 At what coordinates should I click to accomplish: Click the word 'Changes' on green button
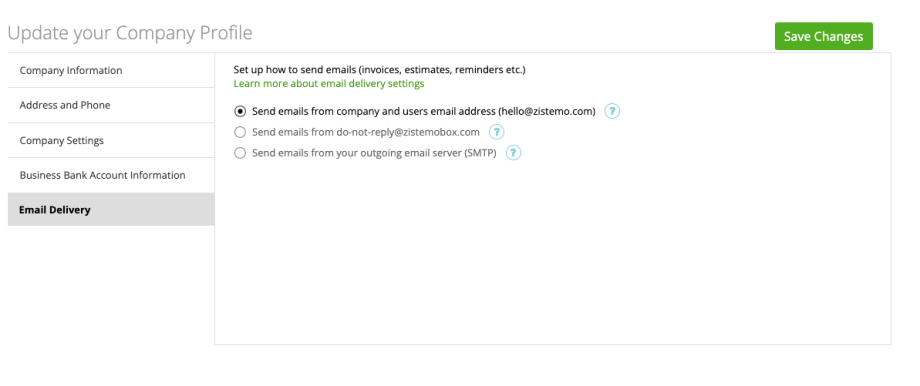tap(838, 36)
